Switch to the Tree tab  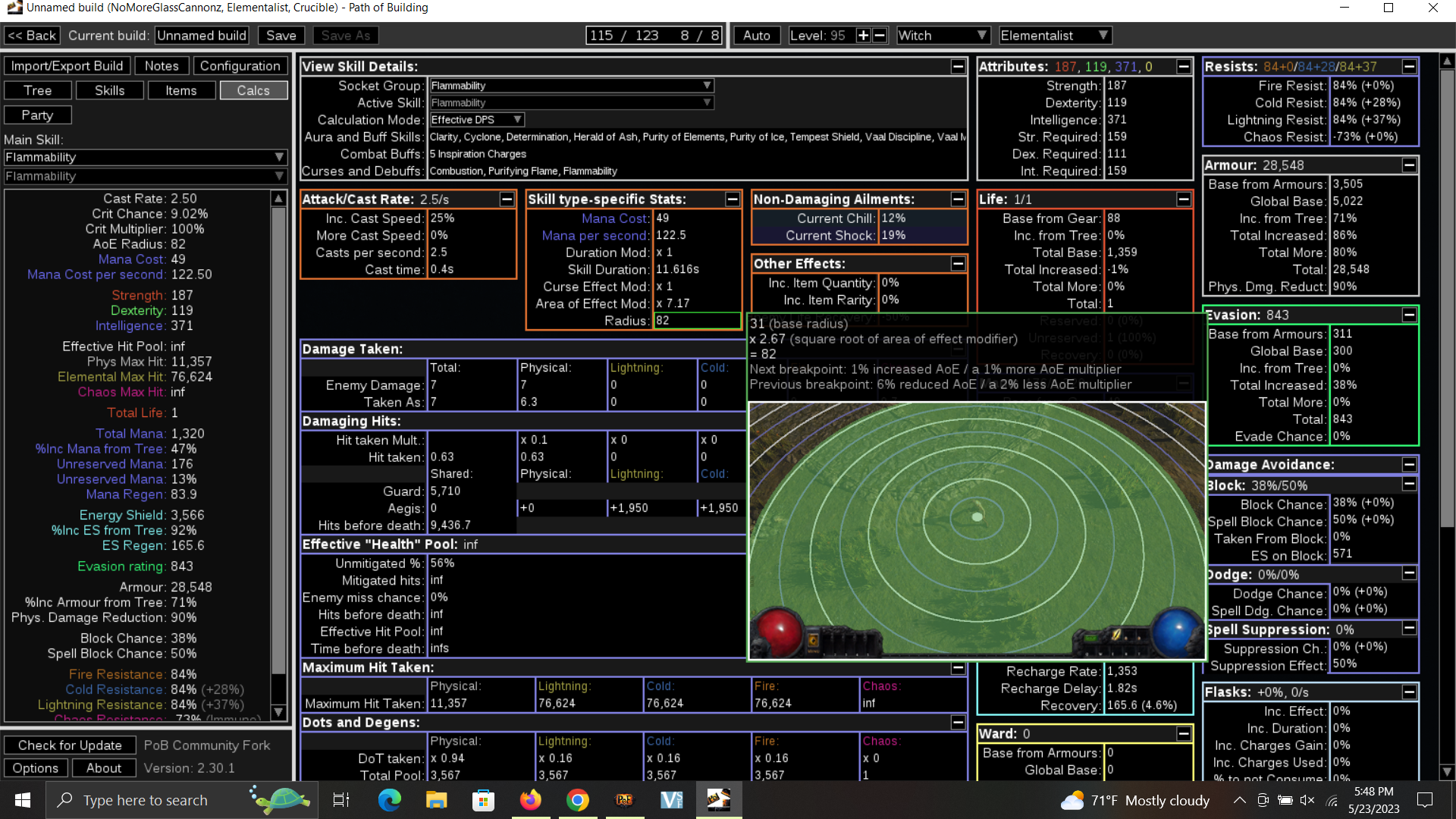click(x=38, y=90)
